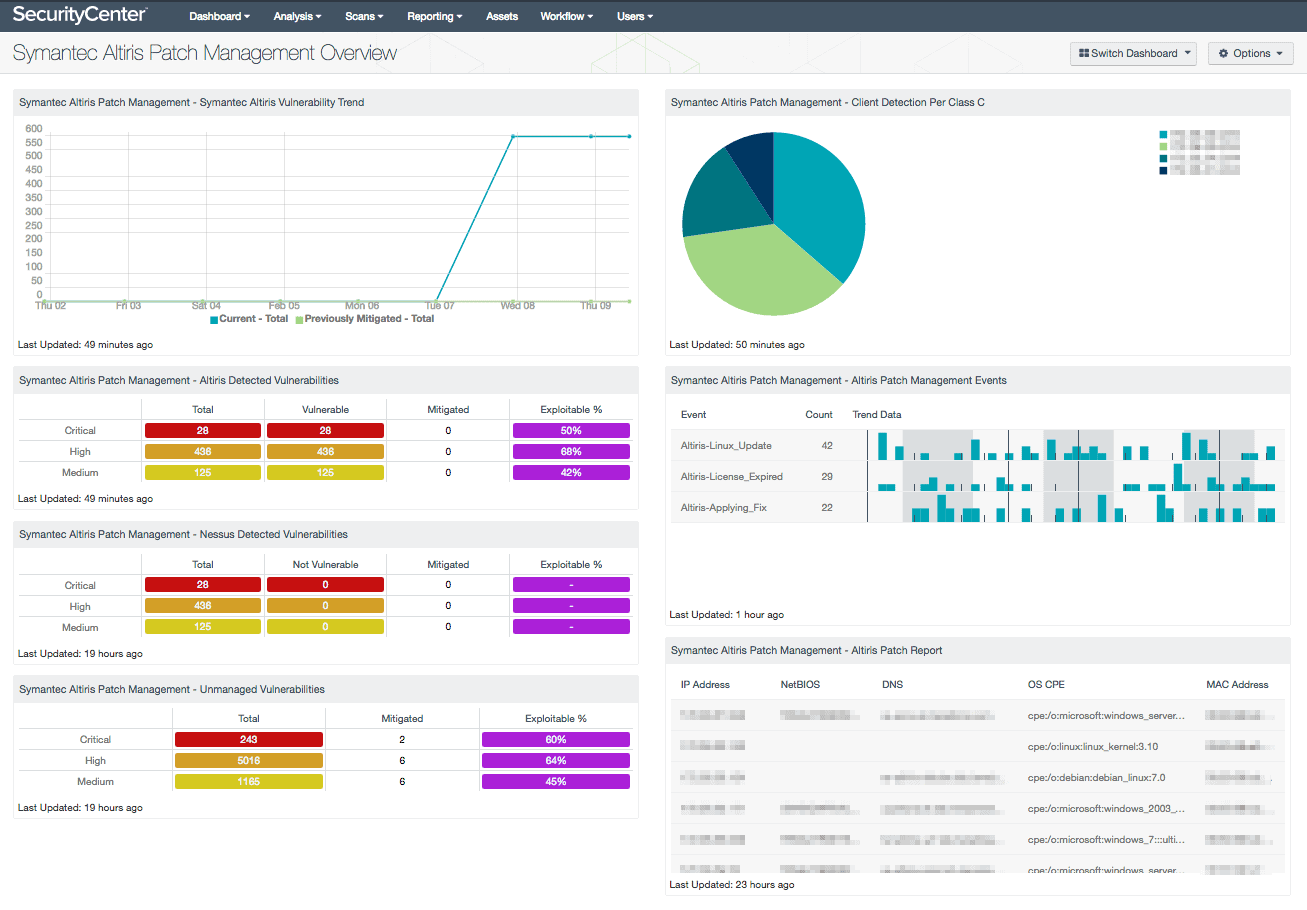This screenshot has height=910, width=1307.
Task: Click the 68% Exploitable bar
Action: pos(571,452)
